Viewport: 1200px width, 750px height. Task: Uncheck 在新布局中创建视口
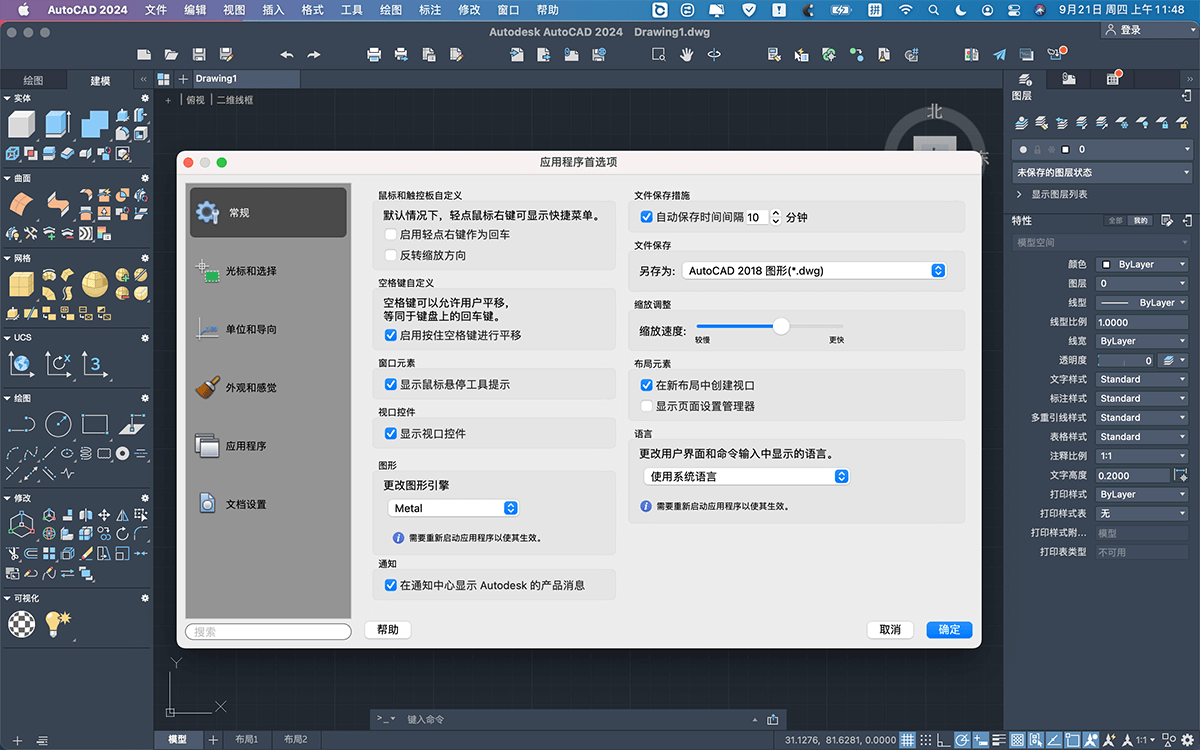(647, 385)
